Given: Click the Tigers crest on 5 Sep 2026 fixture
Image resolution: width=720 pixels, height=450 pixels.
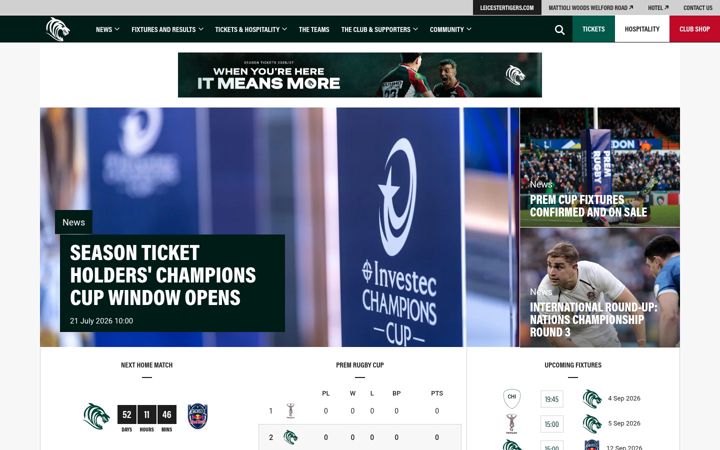Looking at the screenshot, I should pos(592,424).
